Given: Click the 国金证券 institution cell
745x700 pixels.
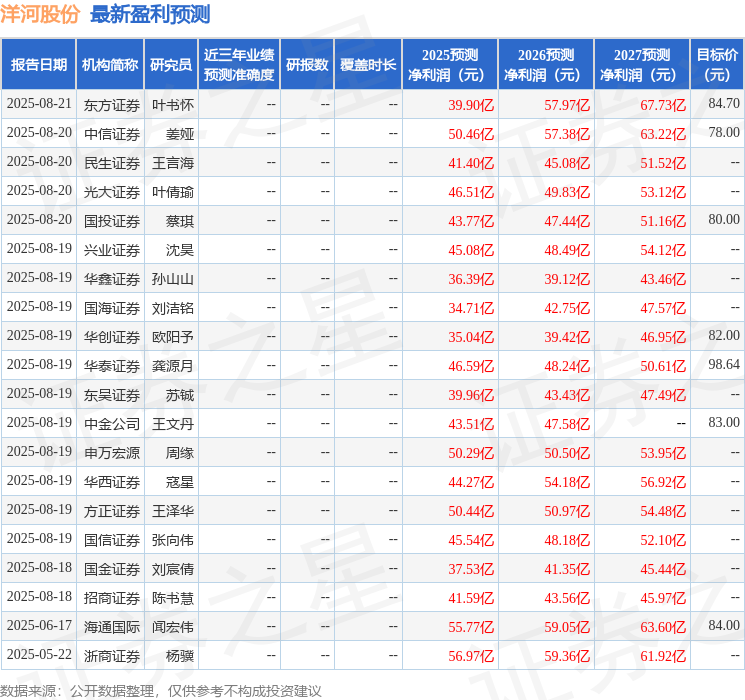Looking at the screenshot, I should [x=112, y=569].
